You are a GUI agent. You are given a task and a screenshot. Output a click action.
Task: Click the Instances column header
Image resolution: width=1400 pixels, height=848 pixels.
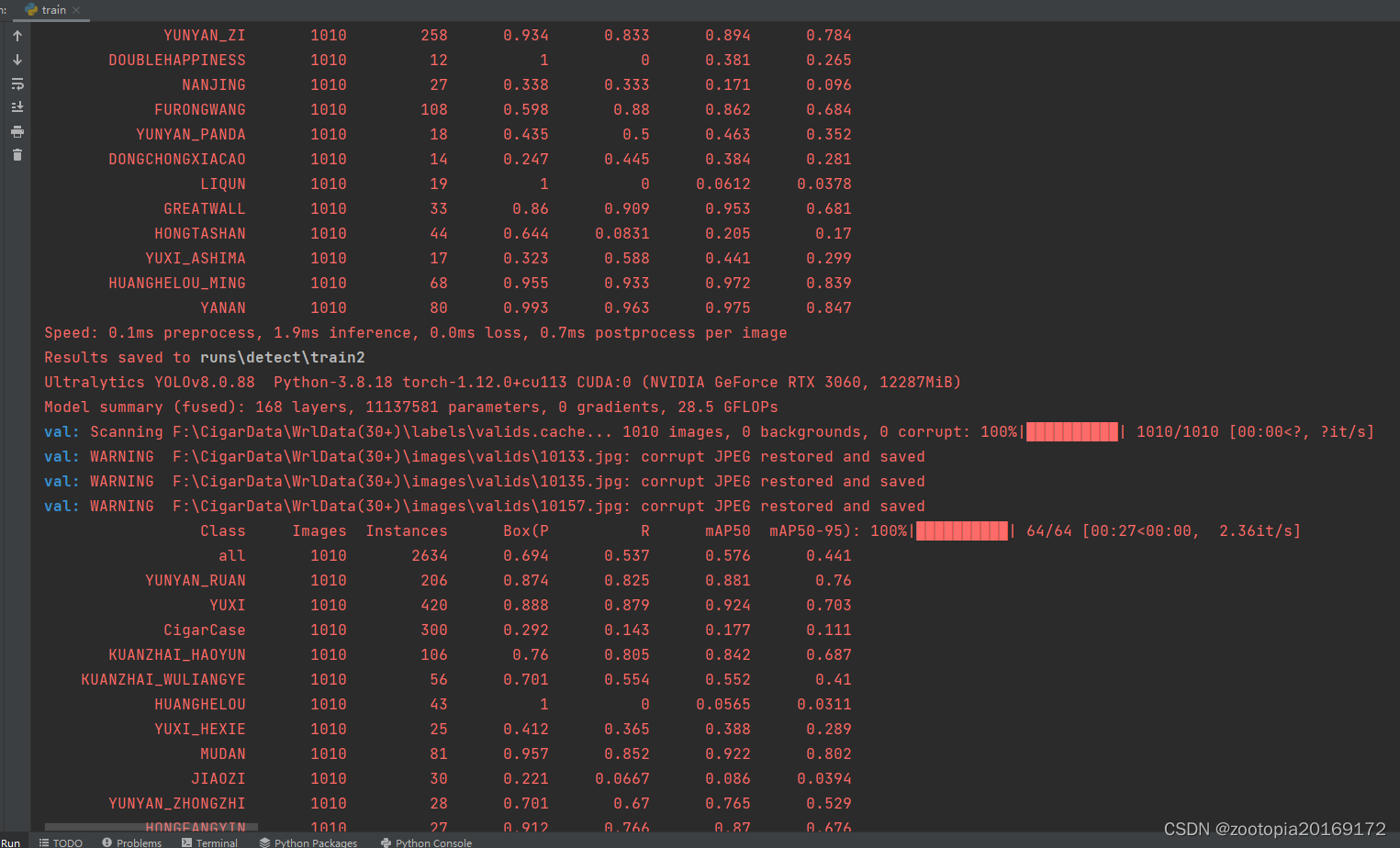pos(407,530)
